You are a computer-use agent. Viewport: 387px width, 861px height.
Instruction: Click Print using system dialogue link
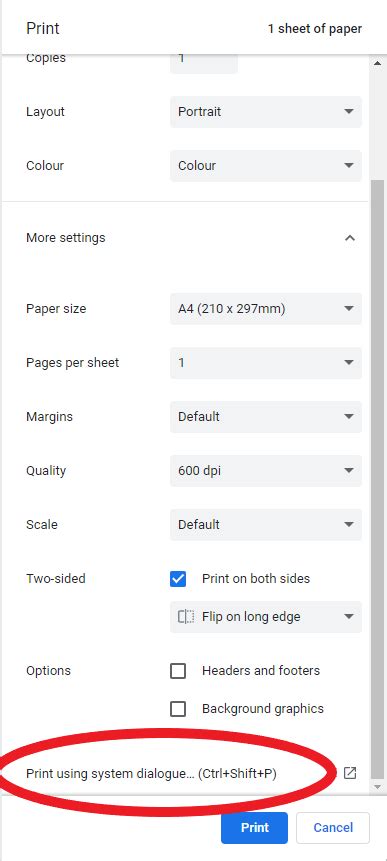[152, 774]
